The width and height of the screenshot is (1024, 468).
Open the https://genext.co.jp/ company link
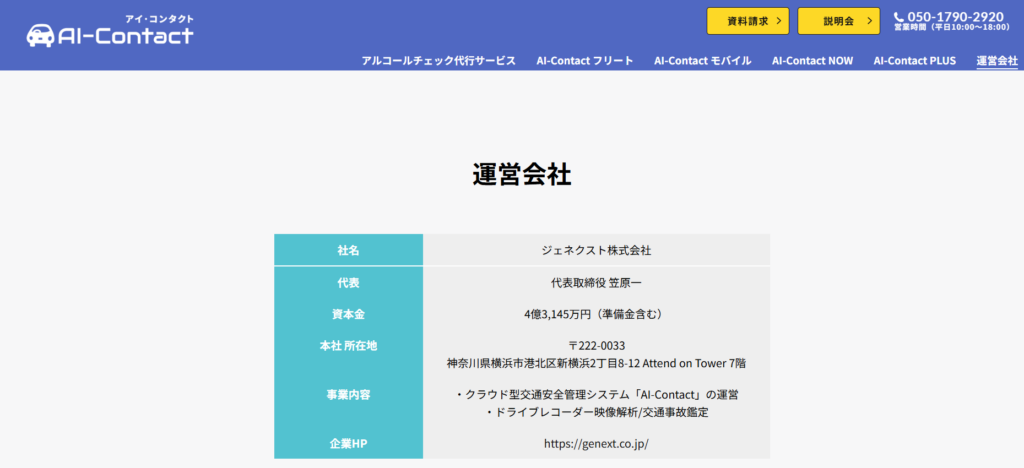(596, 442)
